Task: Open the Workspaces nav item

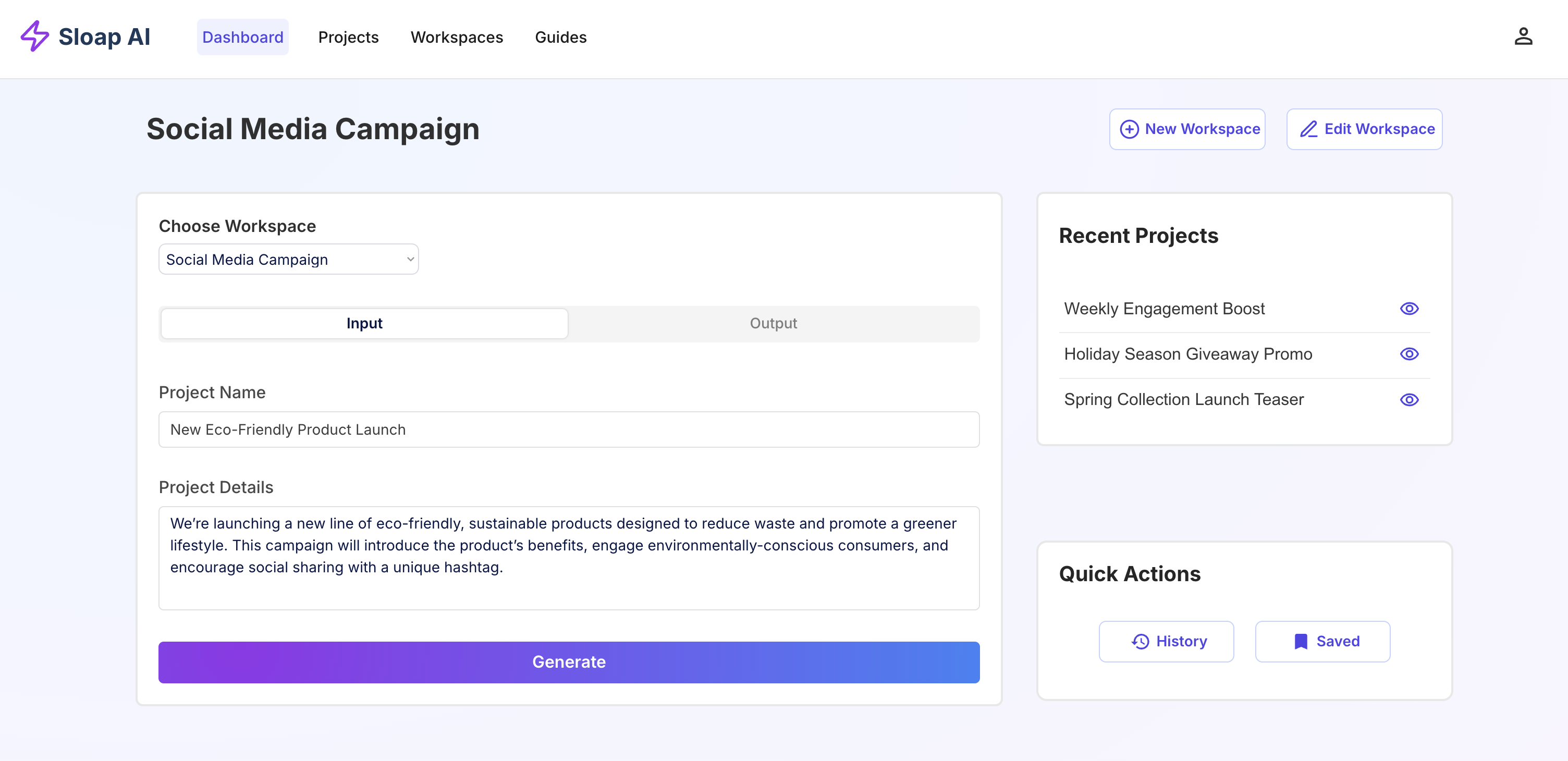Action: (457, 37)
